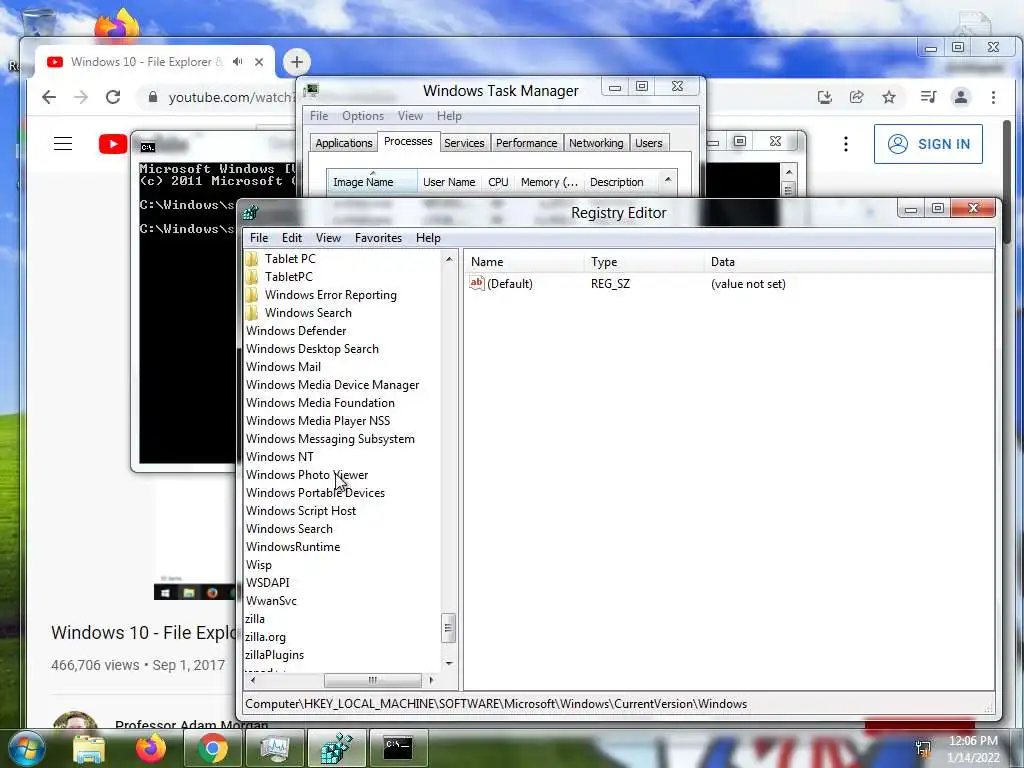Switch to Networking tab in Task Manager
Viewport: 1024px width, 768px height.
[x=596, y=143]
